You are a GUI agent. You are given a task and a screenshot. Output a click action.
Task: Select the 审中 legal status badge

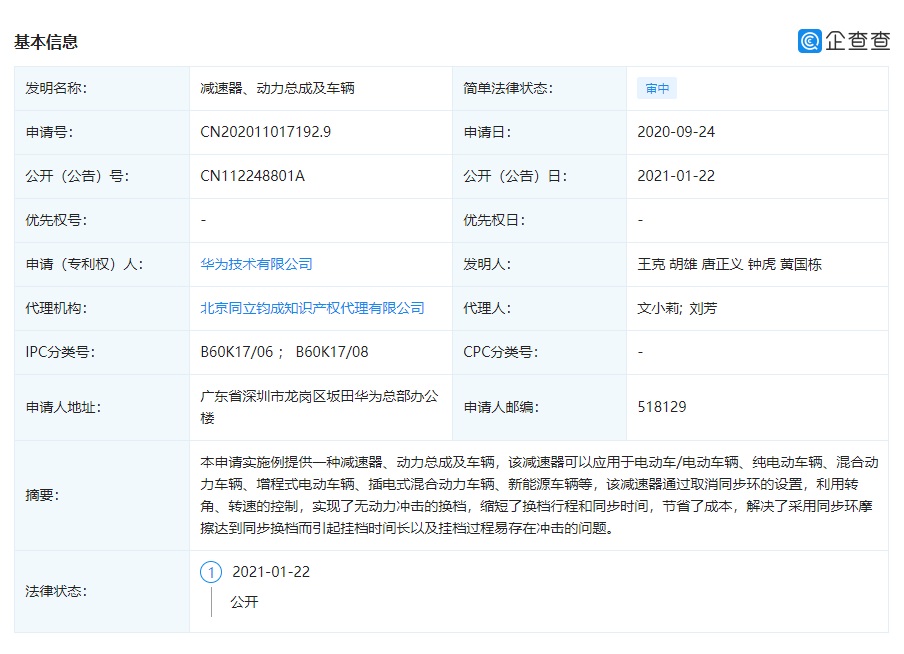click(x=657, y=88)
